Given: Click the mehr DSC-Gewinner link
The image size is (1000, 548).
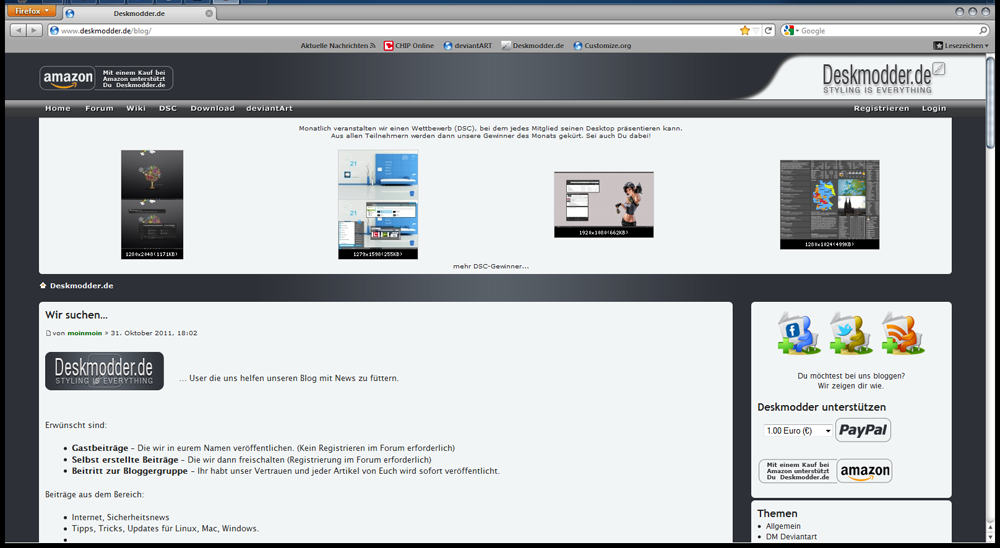Looking at the screenshot, I should click(490, 266).
